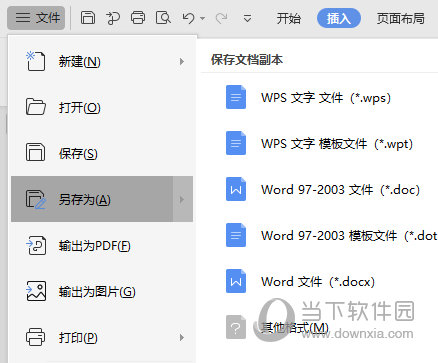
Task: Open the quick access toolbar customize dropdown
Action: (247, 18)
